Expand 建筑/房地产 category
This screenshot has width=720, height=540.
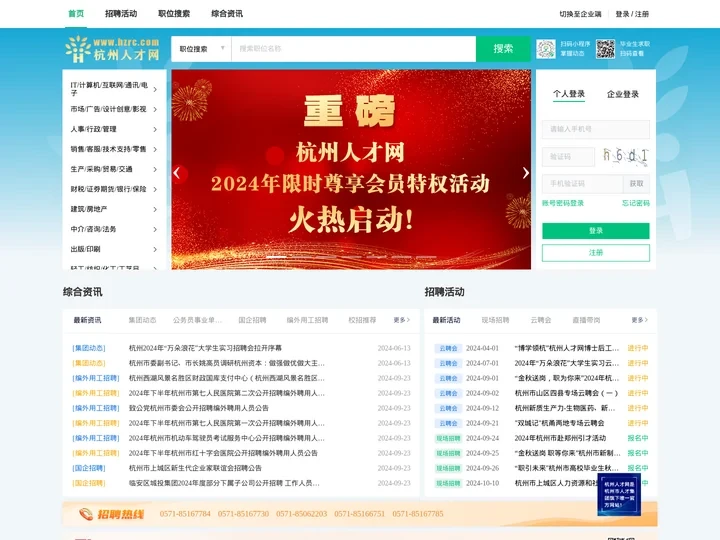pos(113,209)
